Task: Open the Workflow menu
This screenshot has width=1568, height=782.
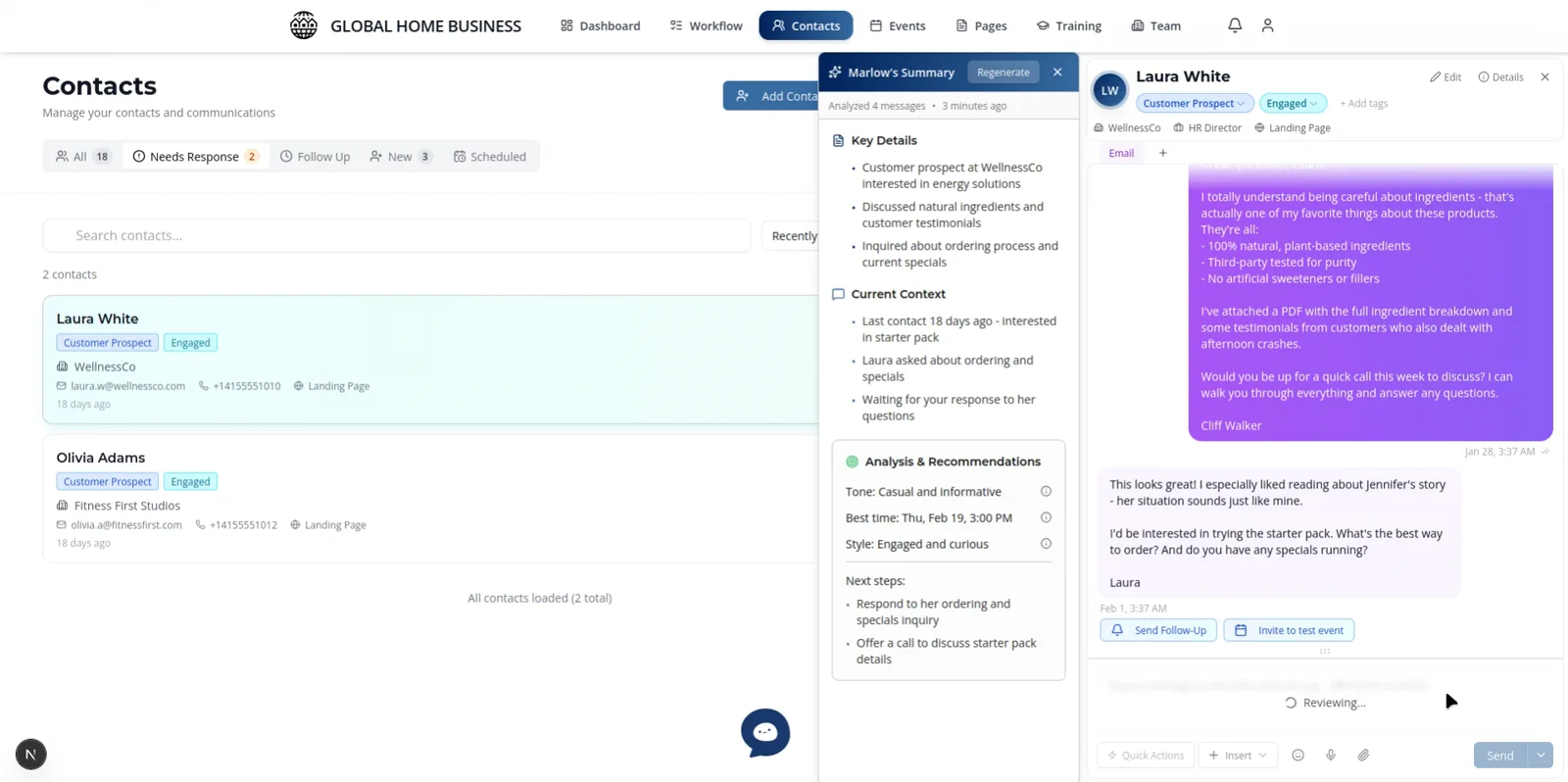Action: coord(706,25)
